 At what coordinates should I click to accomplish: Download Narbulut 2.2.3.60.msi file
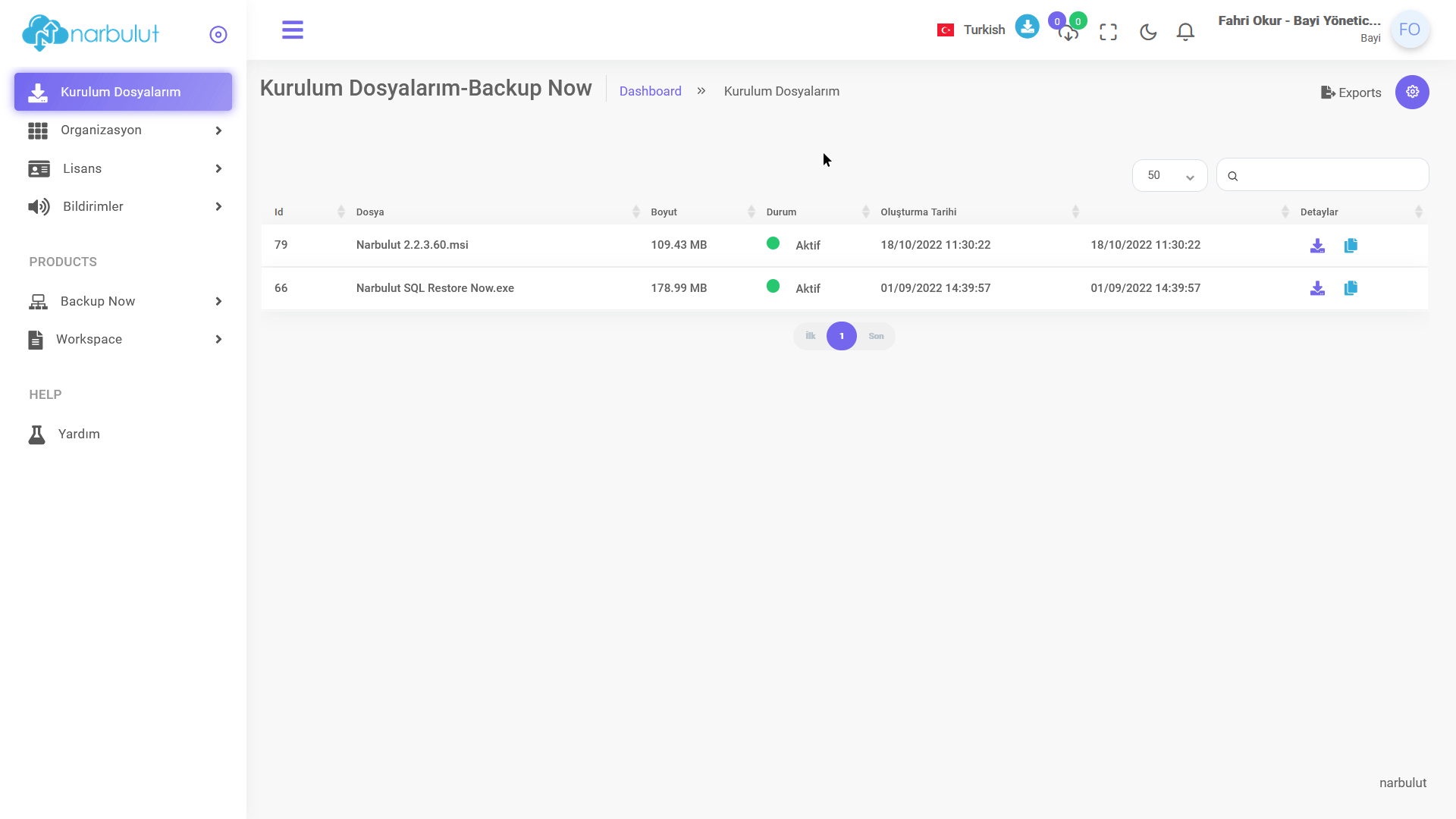click(1317, 245)
